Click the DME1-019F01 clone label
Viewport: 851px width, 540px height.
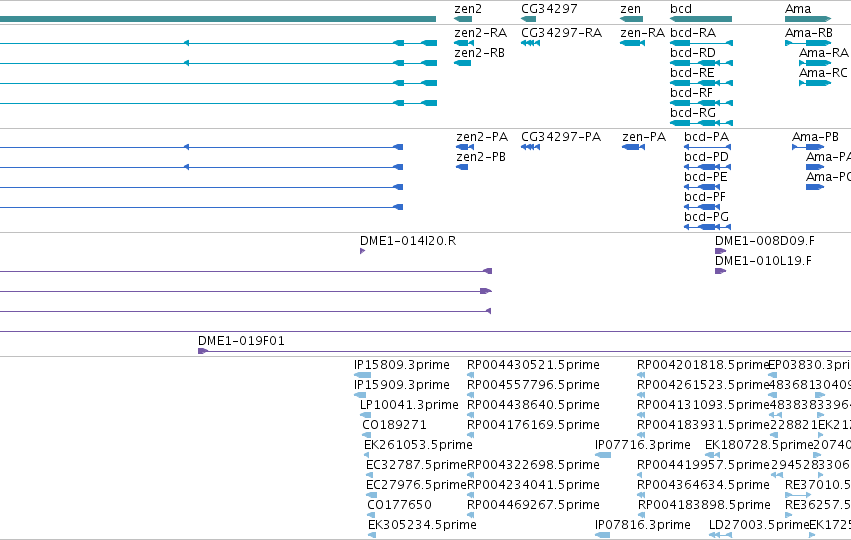[x=241, y=341]
